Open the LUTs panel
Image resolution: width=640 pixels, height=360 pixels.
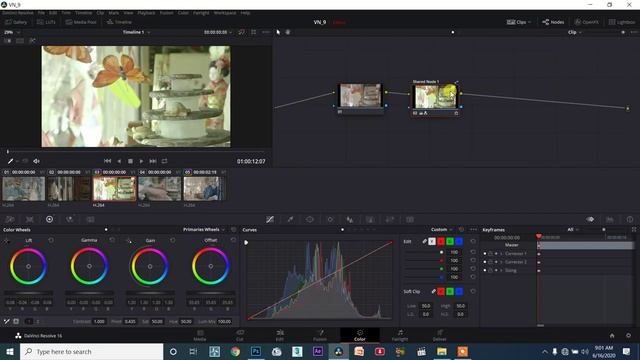tap(46, 22)
